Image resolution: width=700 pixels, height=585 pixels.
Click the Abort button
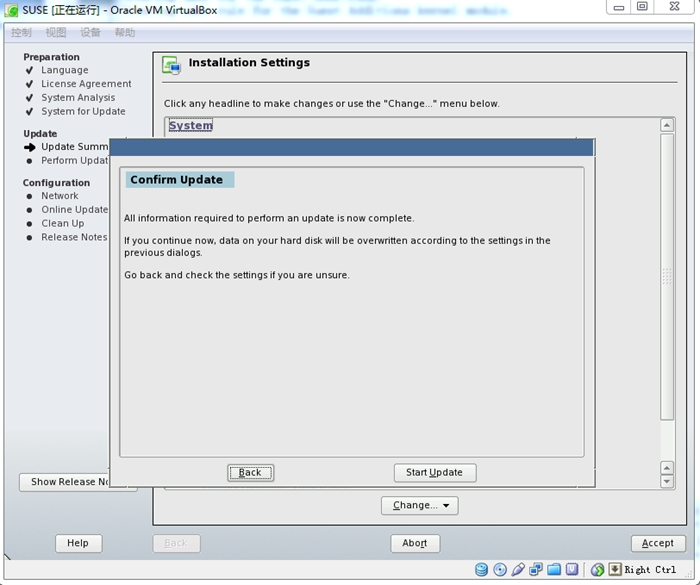(x=415, y=543)
